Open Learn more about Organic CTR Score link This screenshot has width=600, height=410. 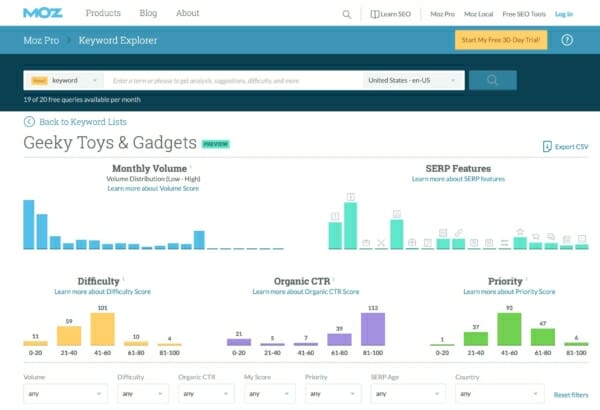[306, 292]
